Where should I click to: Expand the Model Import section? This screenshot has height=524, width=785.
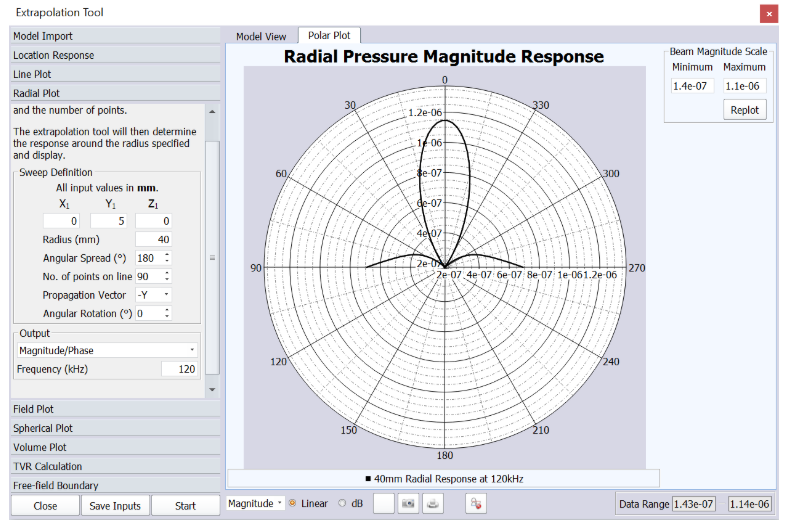pyautogui.click(x=115, y=36)
